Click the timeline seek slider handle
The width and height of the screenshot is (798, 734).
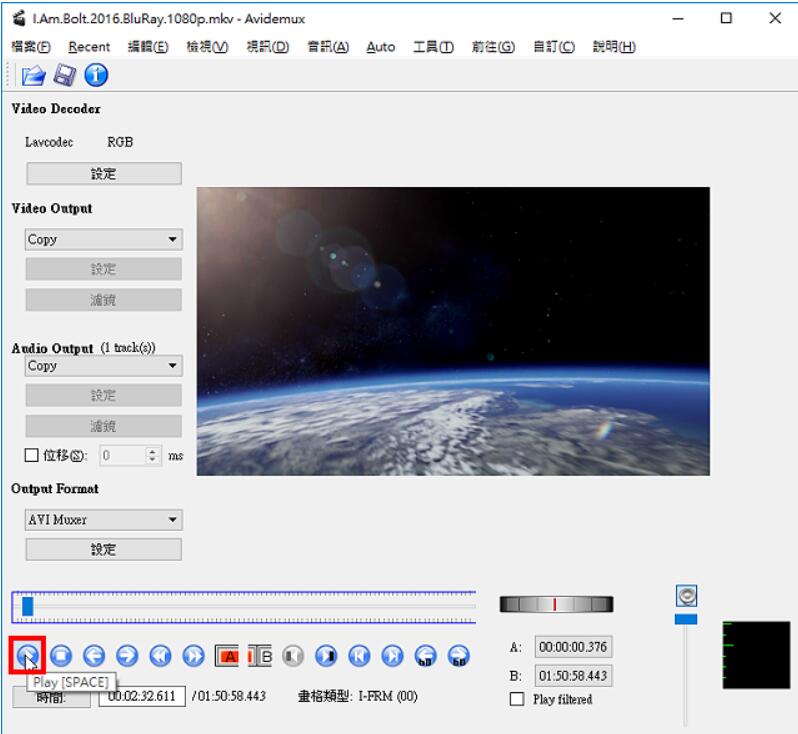click(x=27, y=606)
